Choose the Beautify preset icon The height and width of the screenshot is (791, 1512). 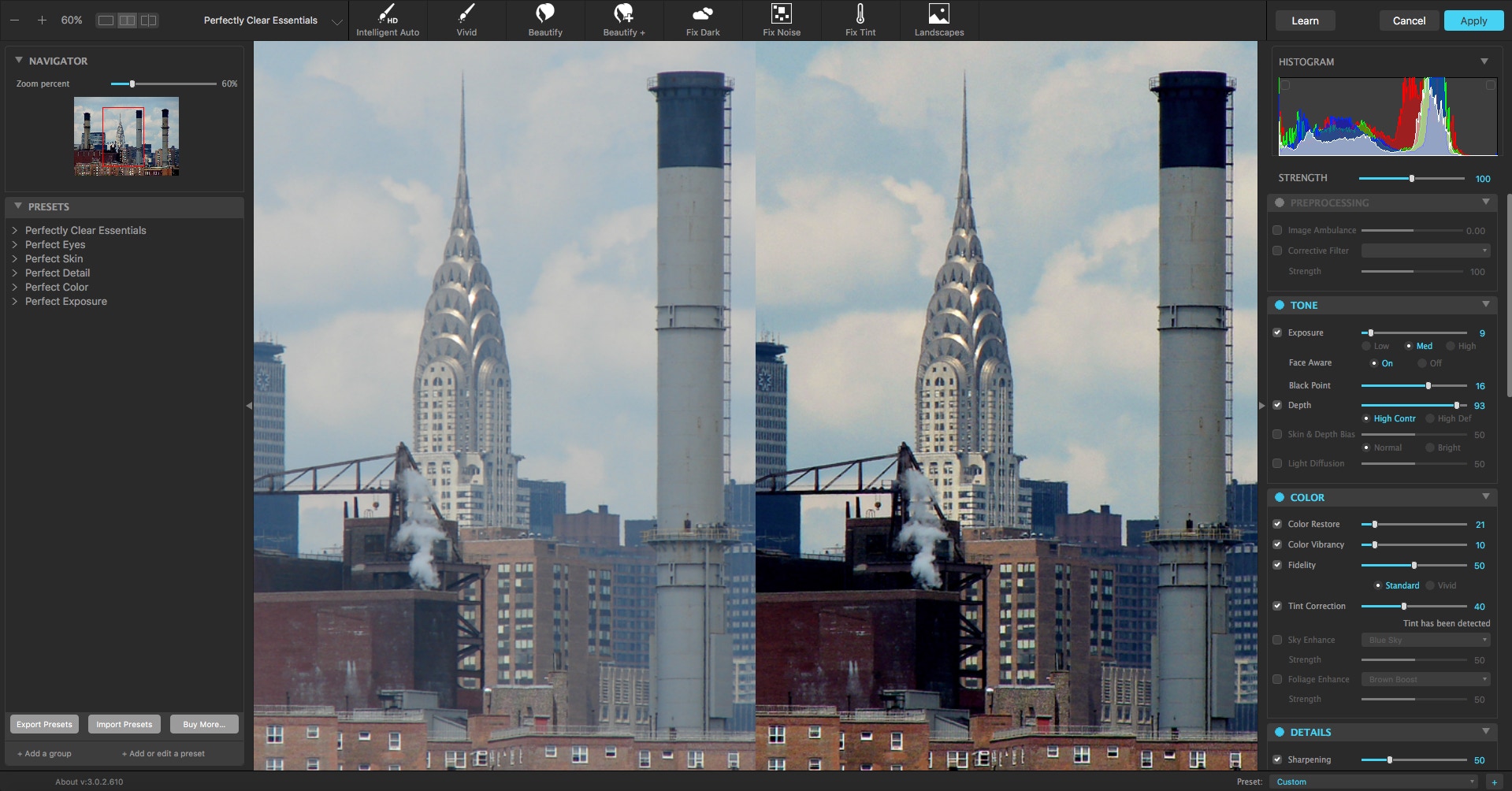[545, 20]
